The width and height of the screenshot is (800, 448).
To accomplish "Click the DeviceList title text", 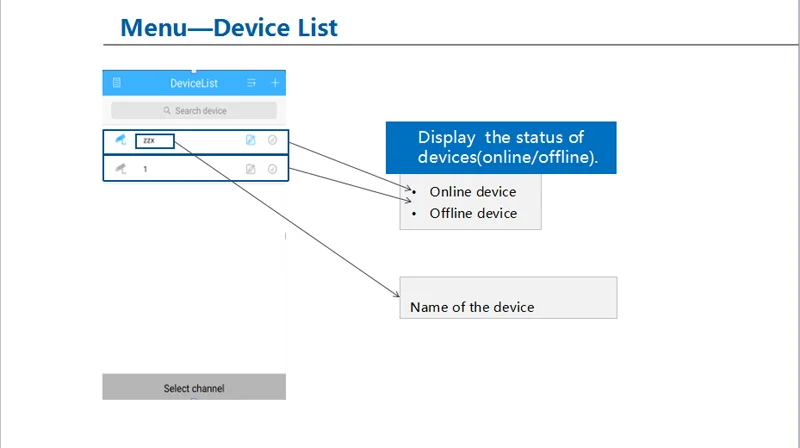I will click(x=194, y=83).
